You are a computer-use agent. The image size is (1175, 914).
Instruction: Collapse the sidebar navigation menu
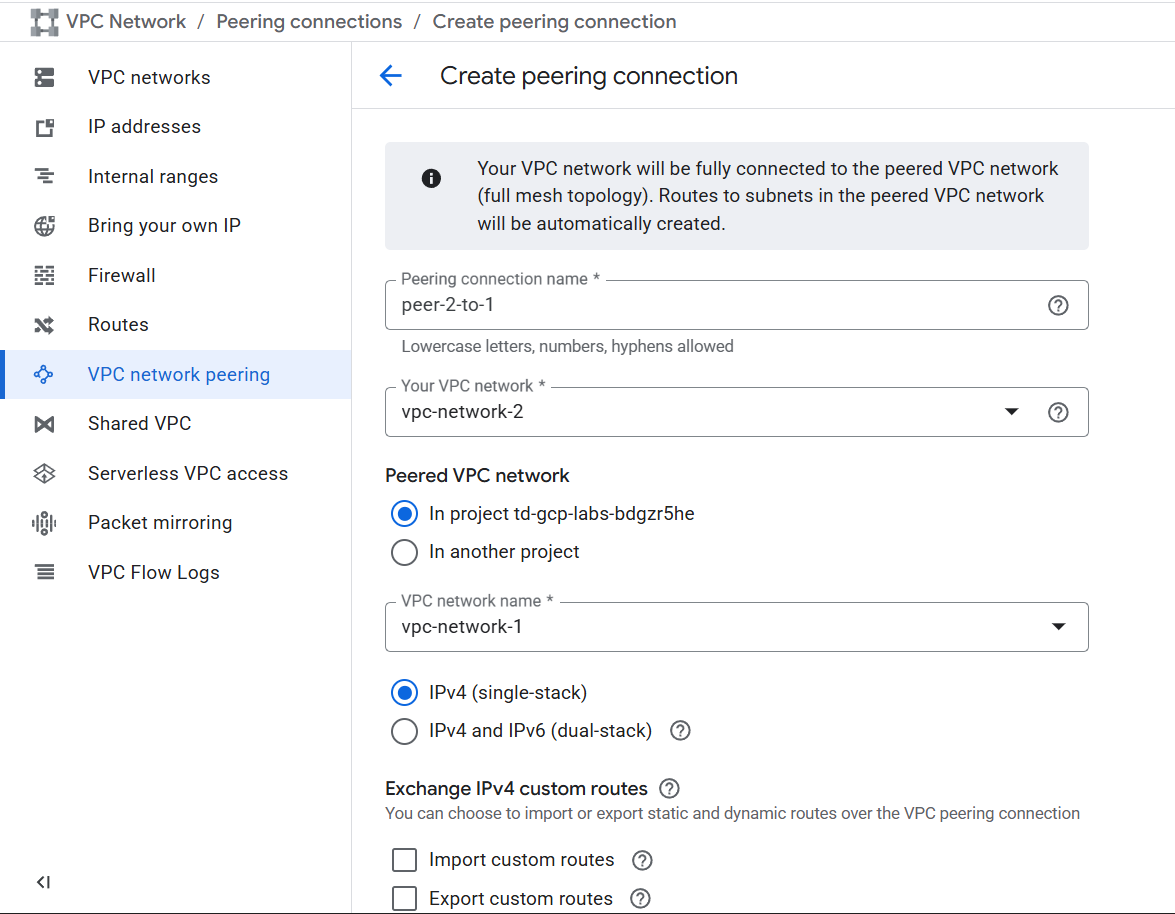pos(43,882)
